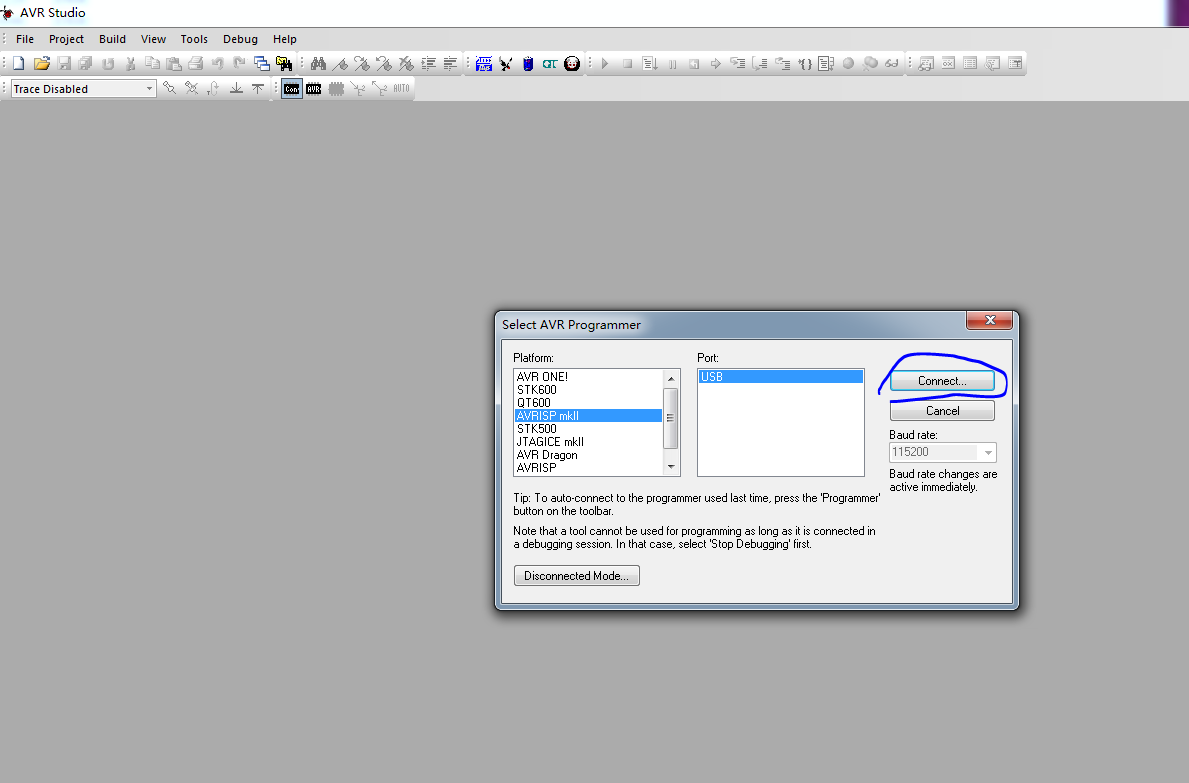This screenshot has height=783, width=1189.
Task: Click the round red face plugin icon
Action: (573, 64)
